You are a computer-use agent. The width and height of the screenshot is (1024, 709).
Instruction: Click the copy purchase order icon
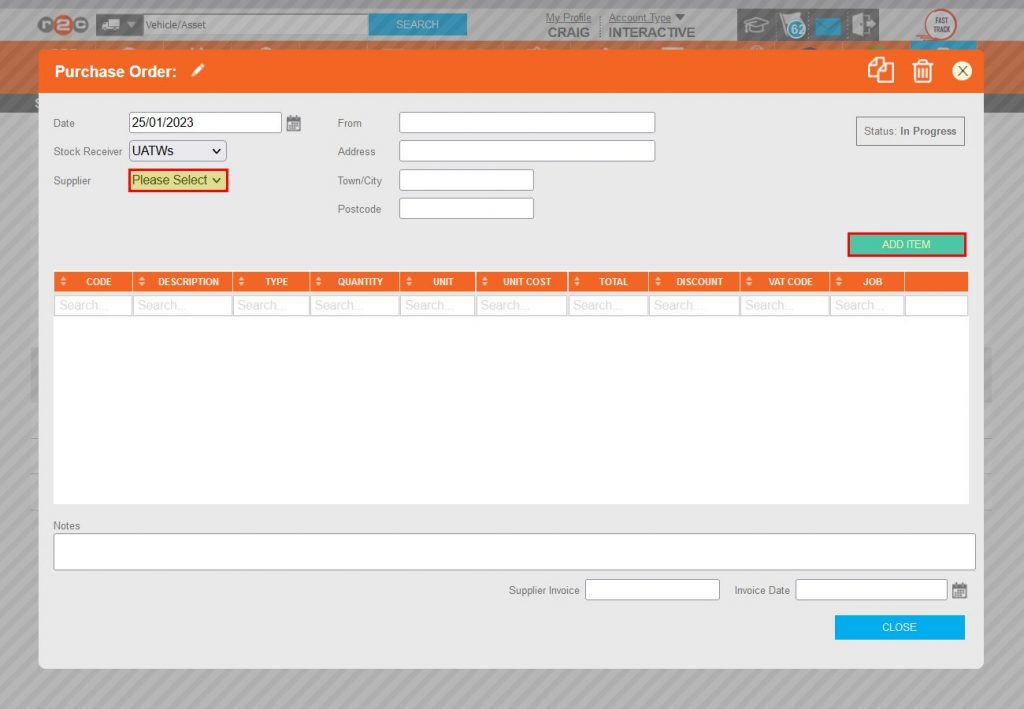click(881, 70)
